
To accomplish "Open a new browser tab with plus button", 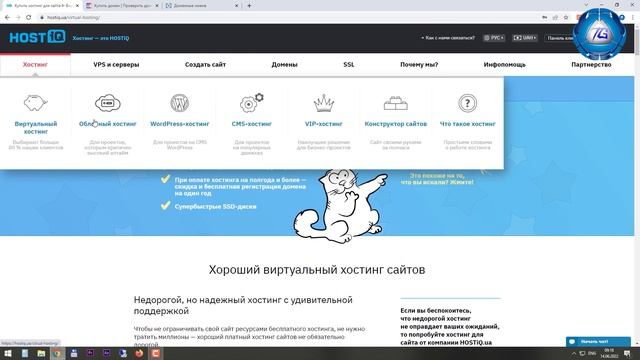I will (249, 6).
